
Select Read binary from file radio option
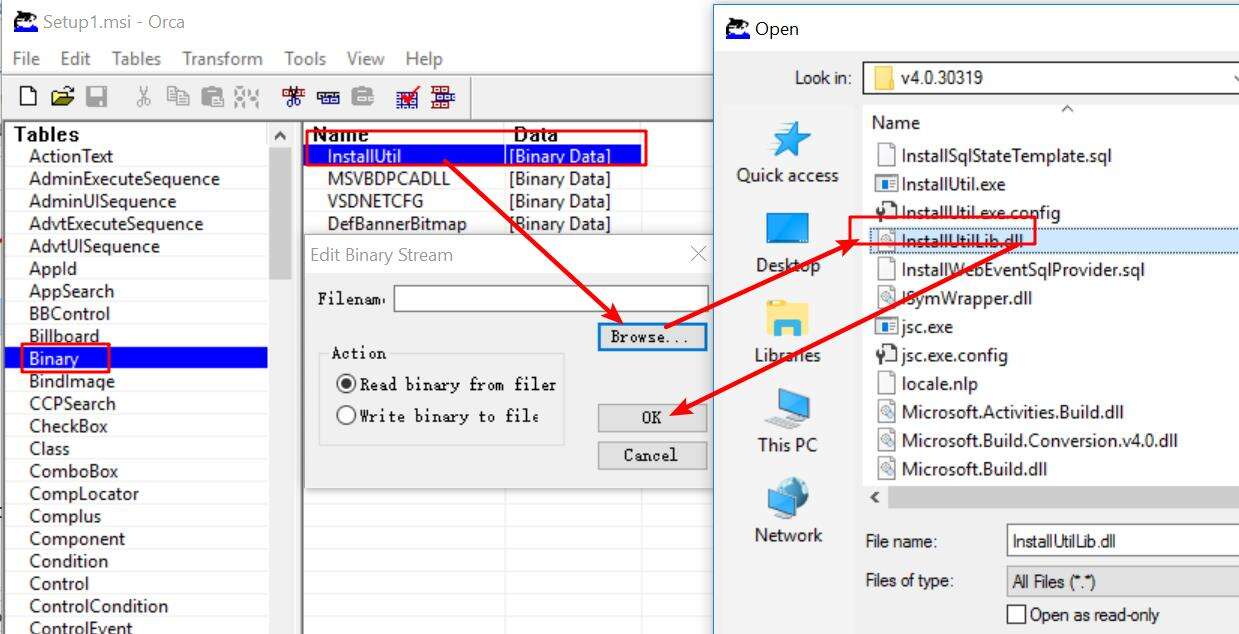[346, 384]
